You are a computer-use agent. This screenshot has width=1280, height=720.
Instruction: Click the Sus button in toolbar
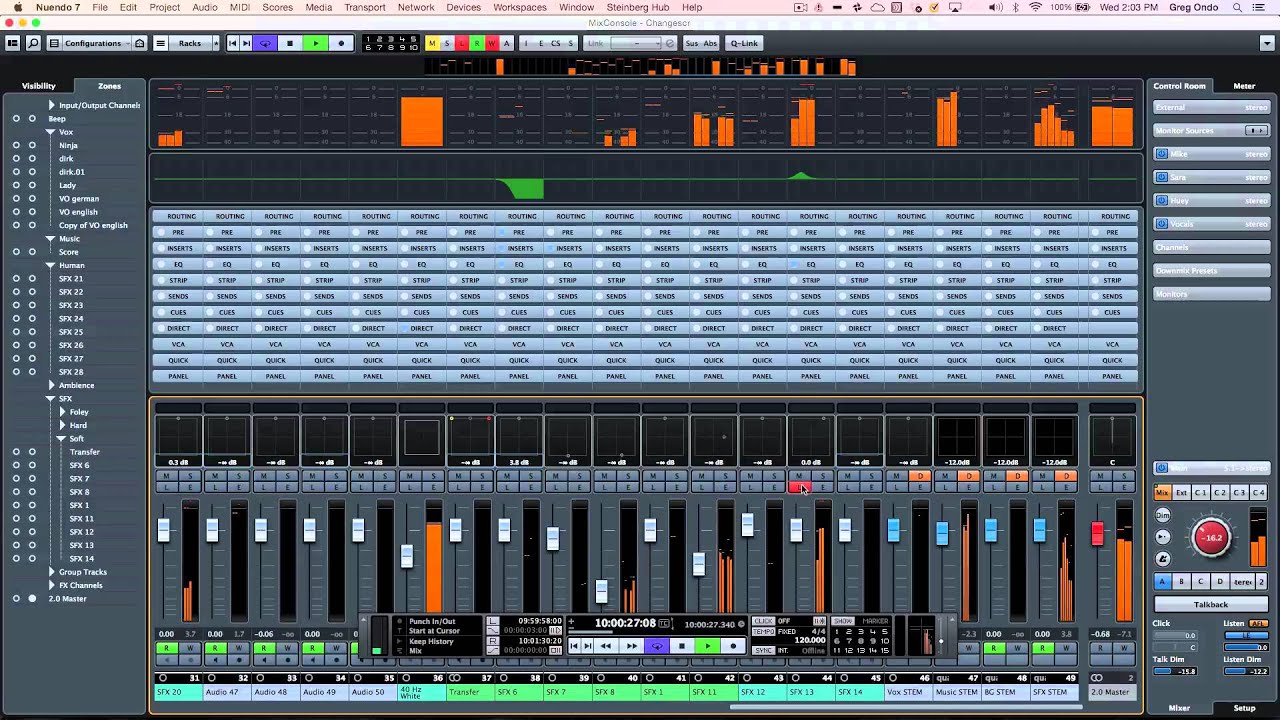tap(692, 43)
